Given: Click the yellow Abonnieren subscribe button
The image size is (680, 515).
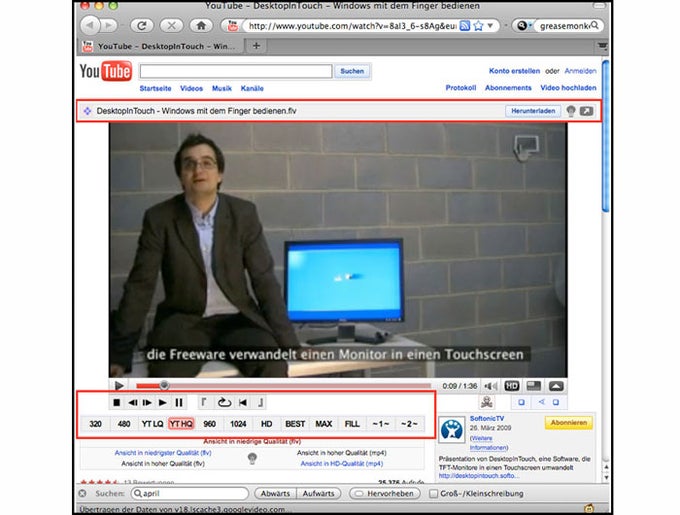Looking at the screenshot, I should [x=569, y=423].
